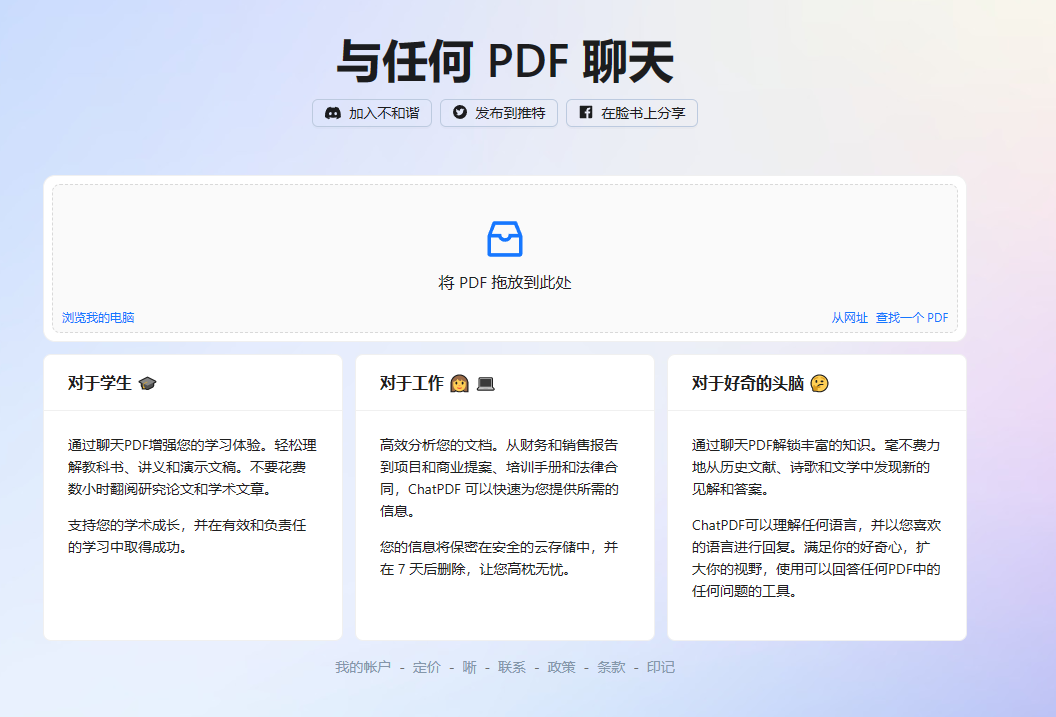This screenshot has width=1056, height=717.
Task: Click the 政策 policy link
Action: pyautogui.click(x=561, y=667)
